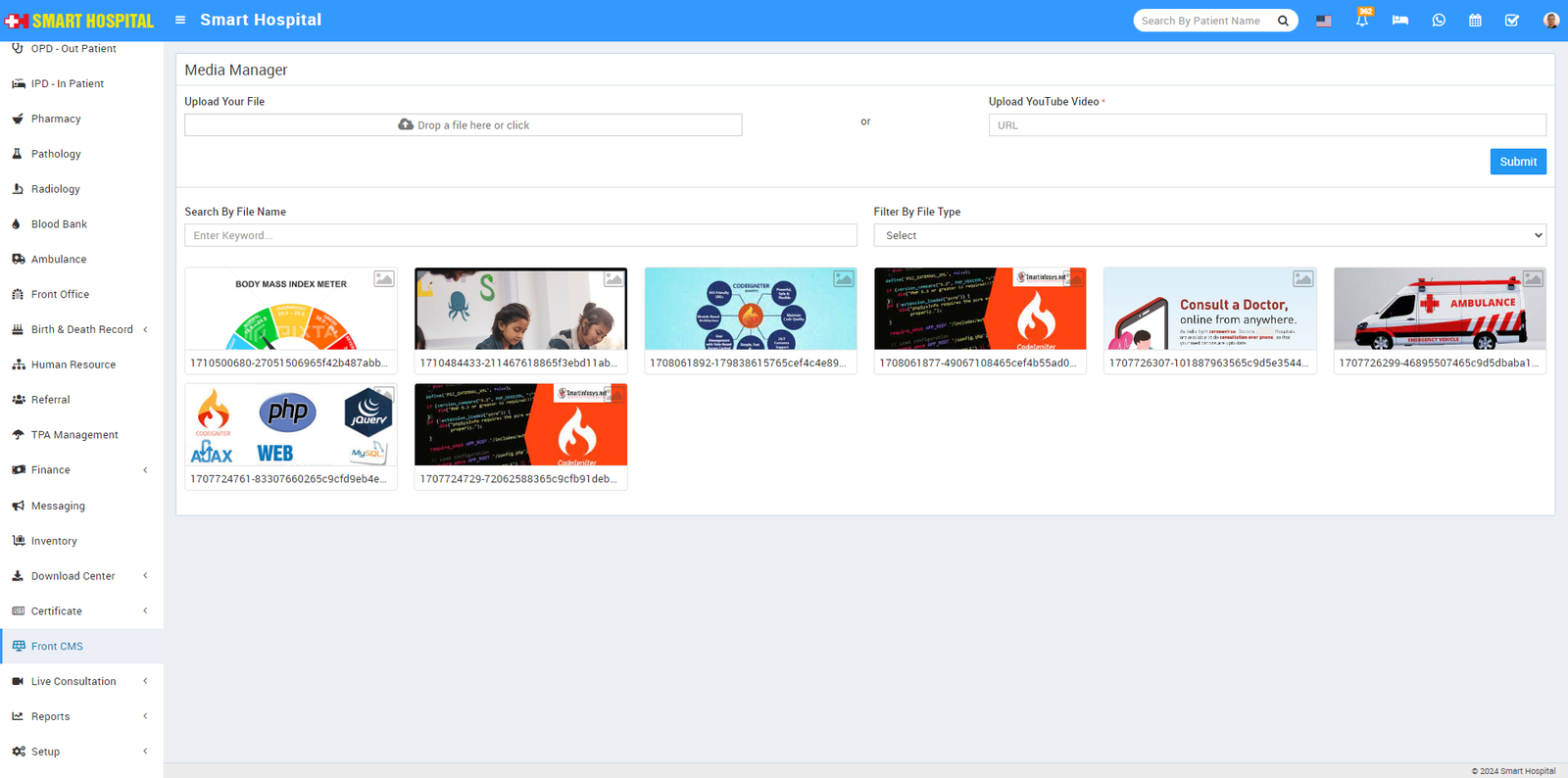Open the WhatsApp chat icon
The height and width of the screenshot is (778, 1568).
[1438, 21]
